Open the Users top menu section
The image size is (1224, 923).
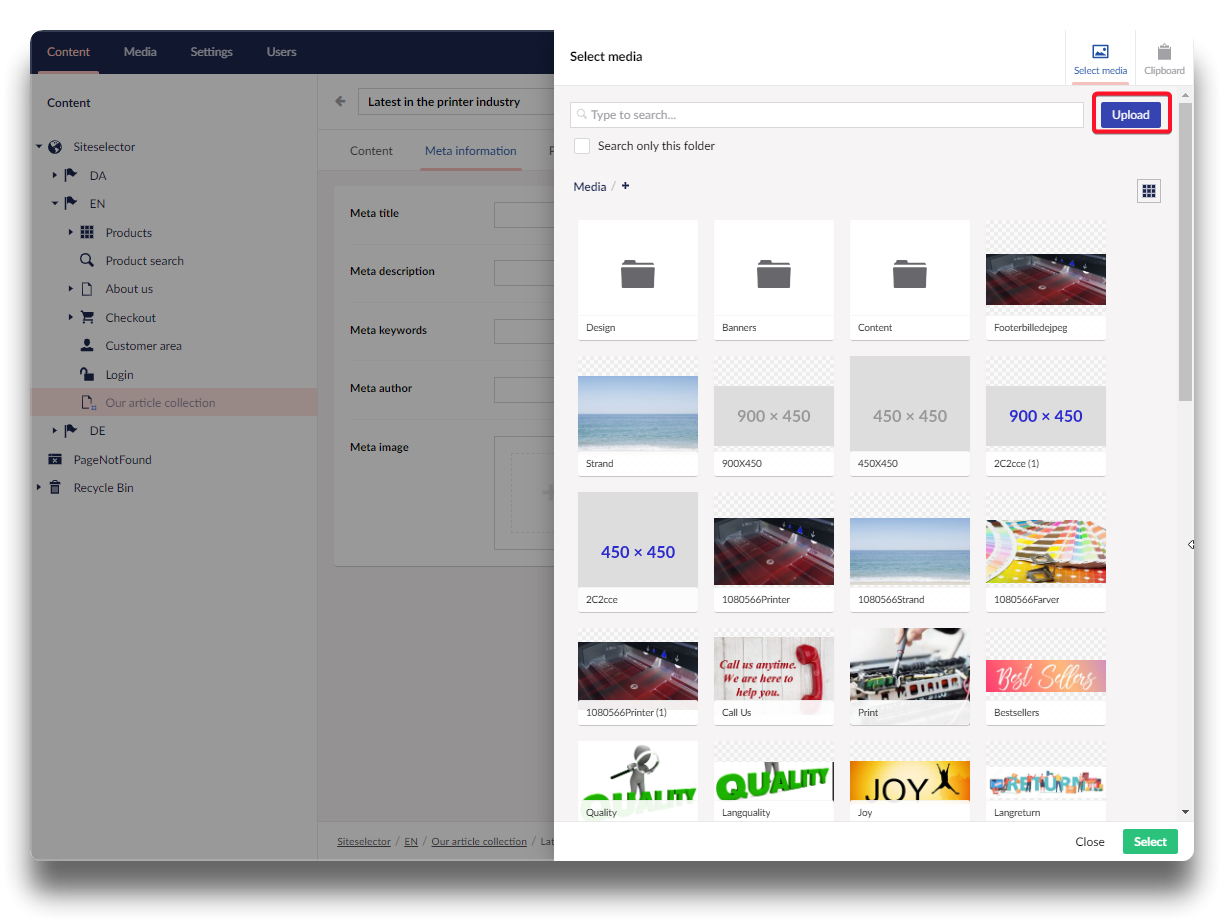point(281,52)
